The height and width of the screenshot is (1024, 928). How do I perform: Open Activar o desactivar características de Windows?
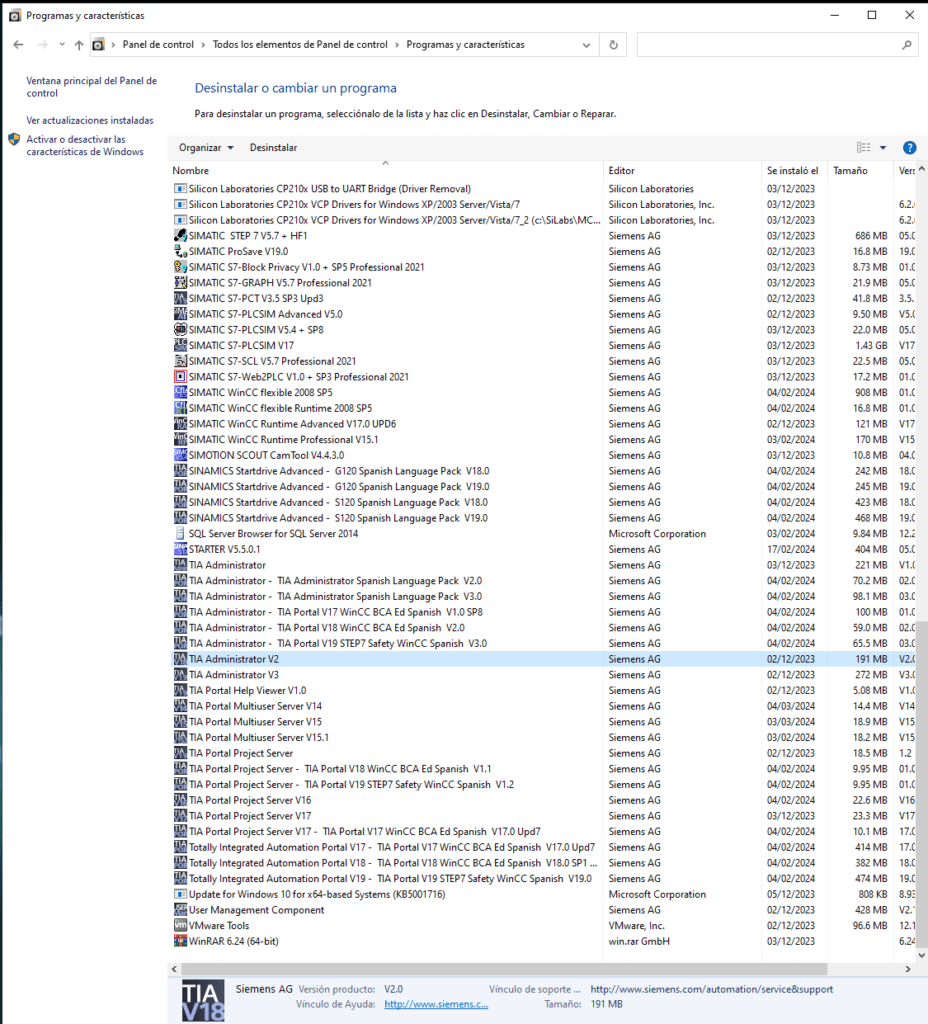pyautogui.click(x=85, y=145)
